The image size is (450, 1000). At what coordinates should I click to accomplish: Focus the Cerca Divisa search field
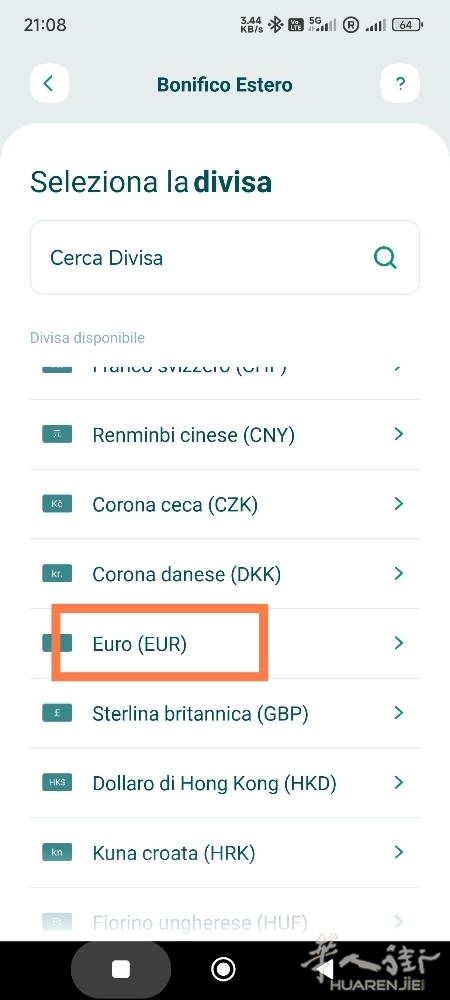pyautogui.click(x=225, y=258)
